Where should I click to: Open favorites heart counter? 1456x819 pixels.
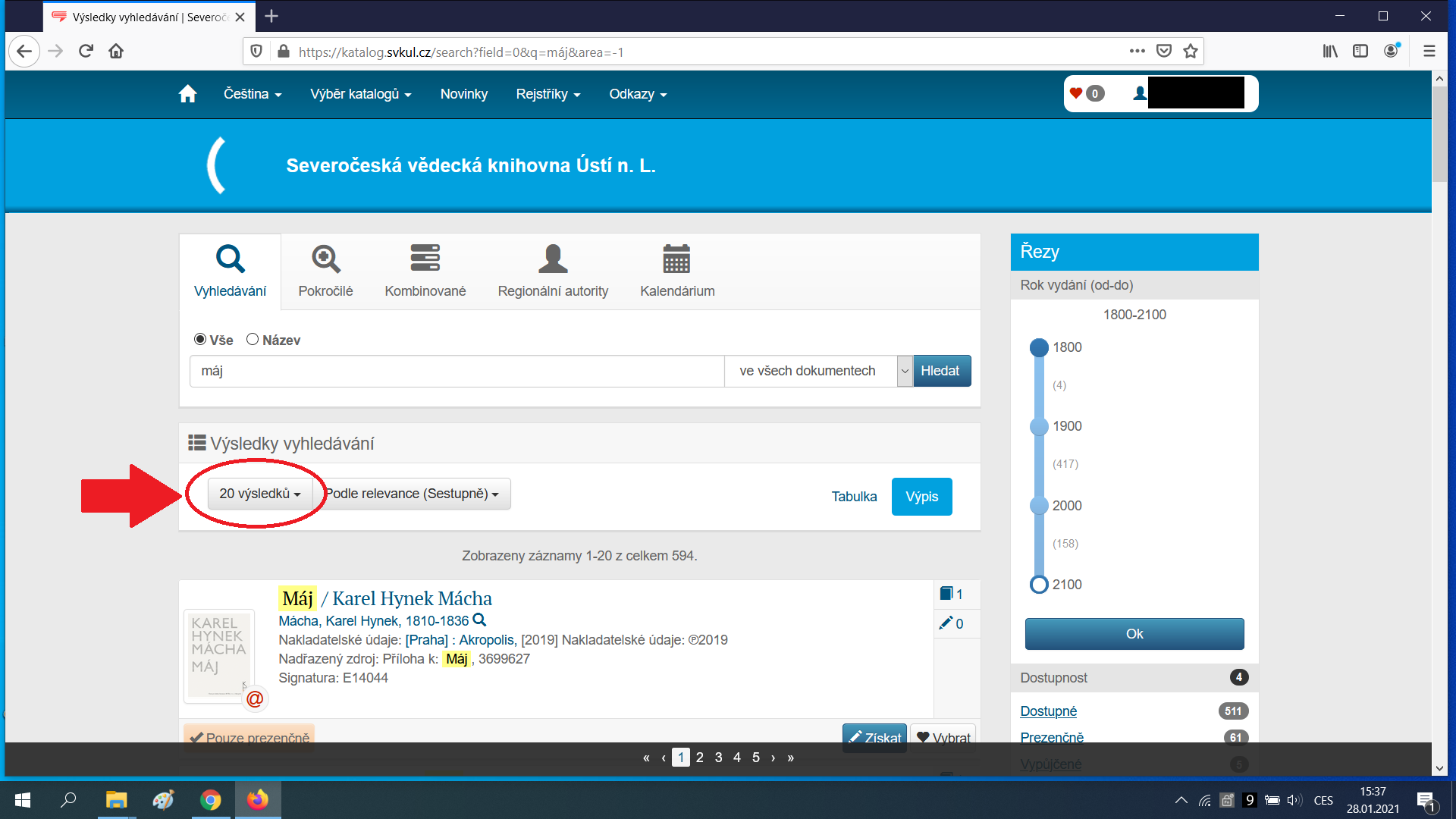tap(1087, 93)
